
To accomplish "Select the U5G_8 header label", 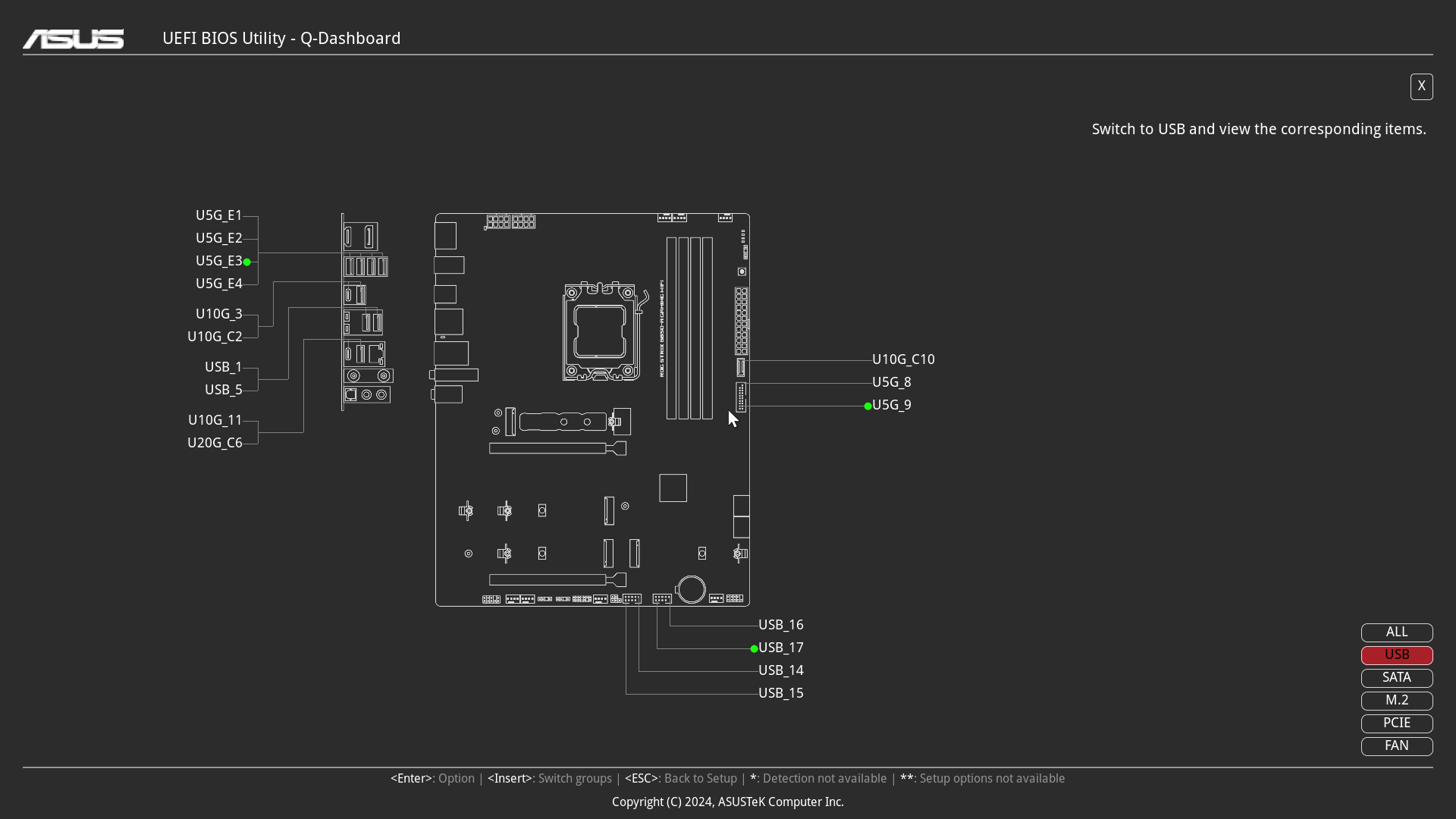I will click(892, 382).
